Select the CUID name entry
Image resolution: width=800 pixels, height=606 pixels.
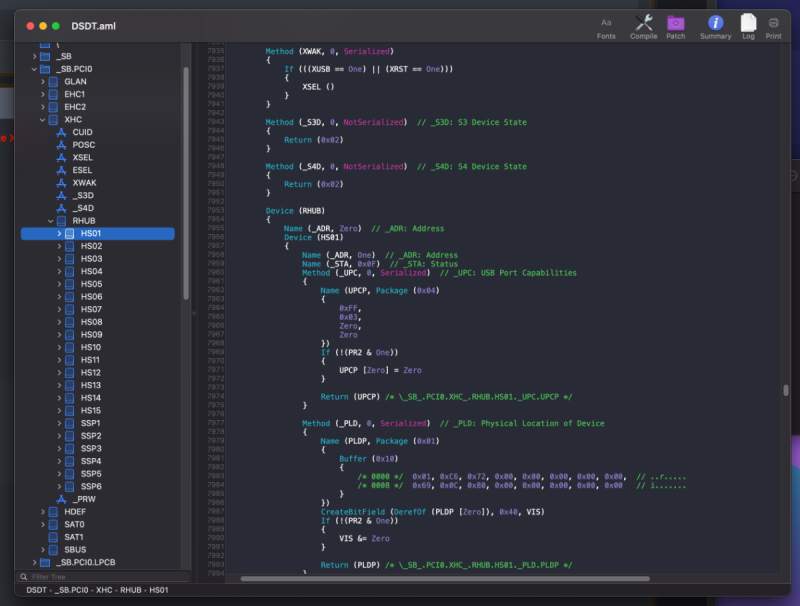[x=82, y=132]
